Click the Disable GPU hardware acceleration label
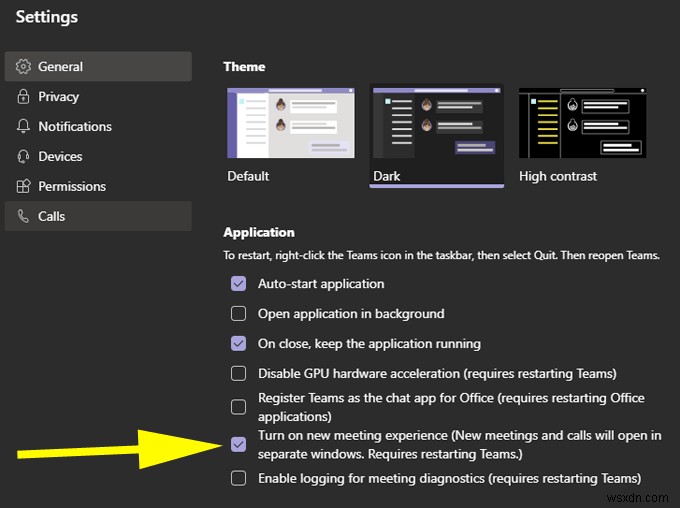 [x=437, y=374]
